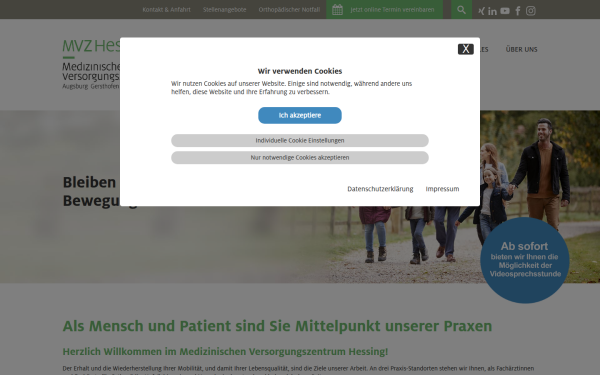
Task: Click 'Jetzt online Termin vereinbaren'
Action: tap(392, 10)
